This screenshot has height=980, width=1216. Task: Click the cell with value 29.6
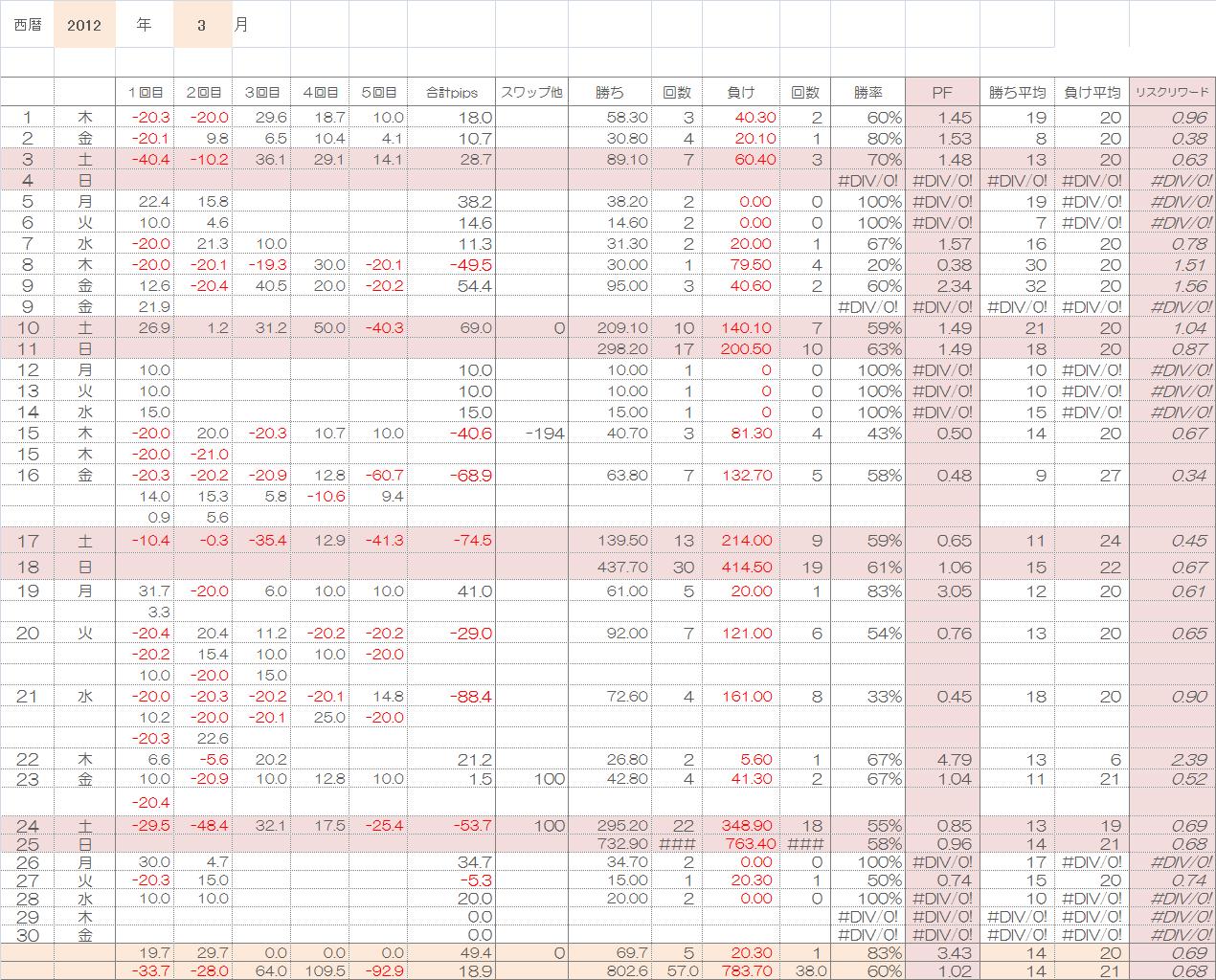point(261,117)
